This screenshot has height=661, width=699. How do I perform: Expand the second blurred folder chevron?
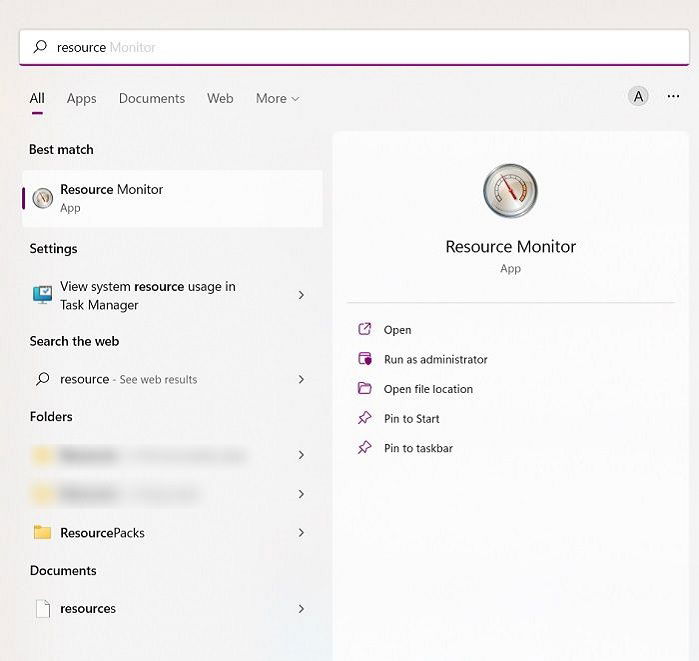pos(301,494)
